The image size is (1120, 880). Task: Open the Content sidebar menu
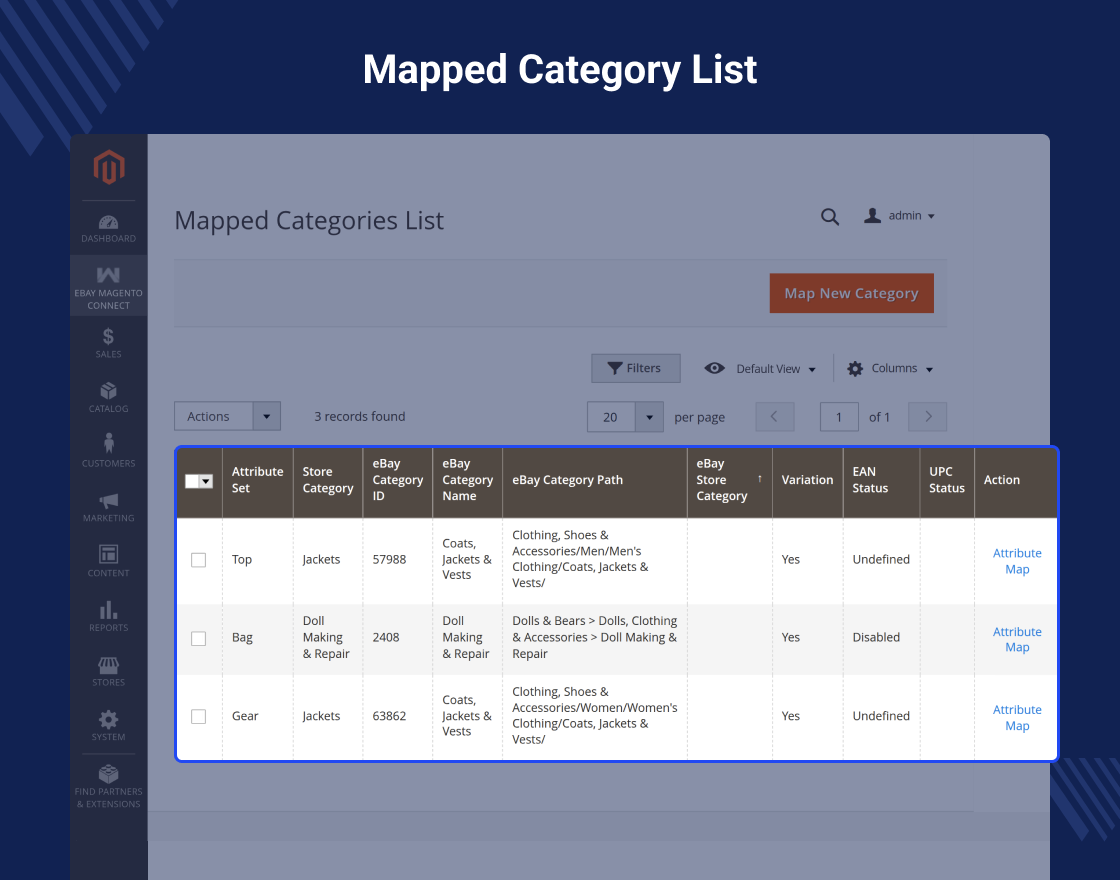click(109, 561)
